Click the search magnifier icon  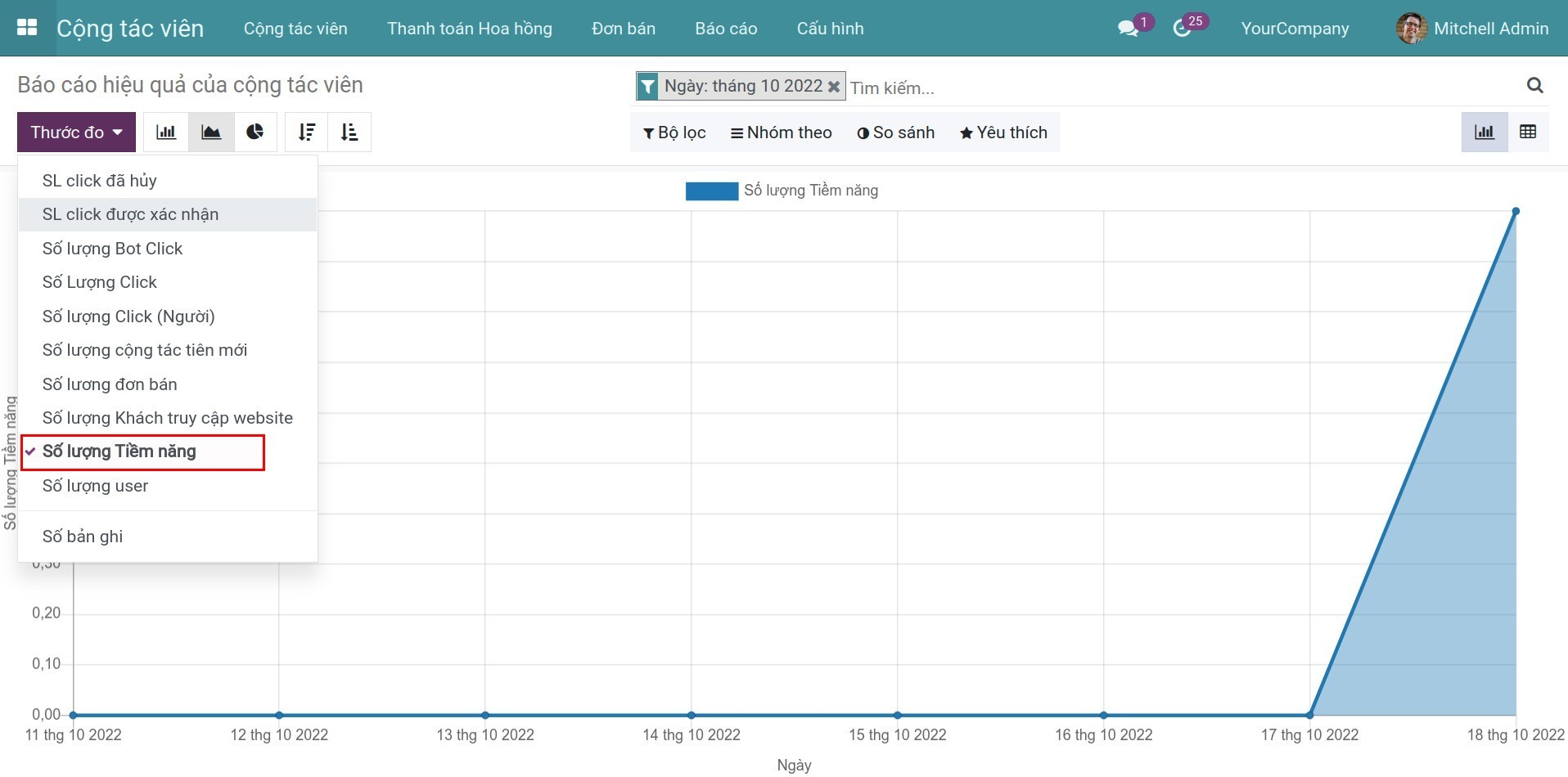point(1534,85)
